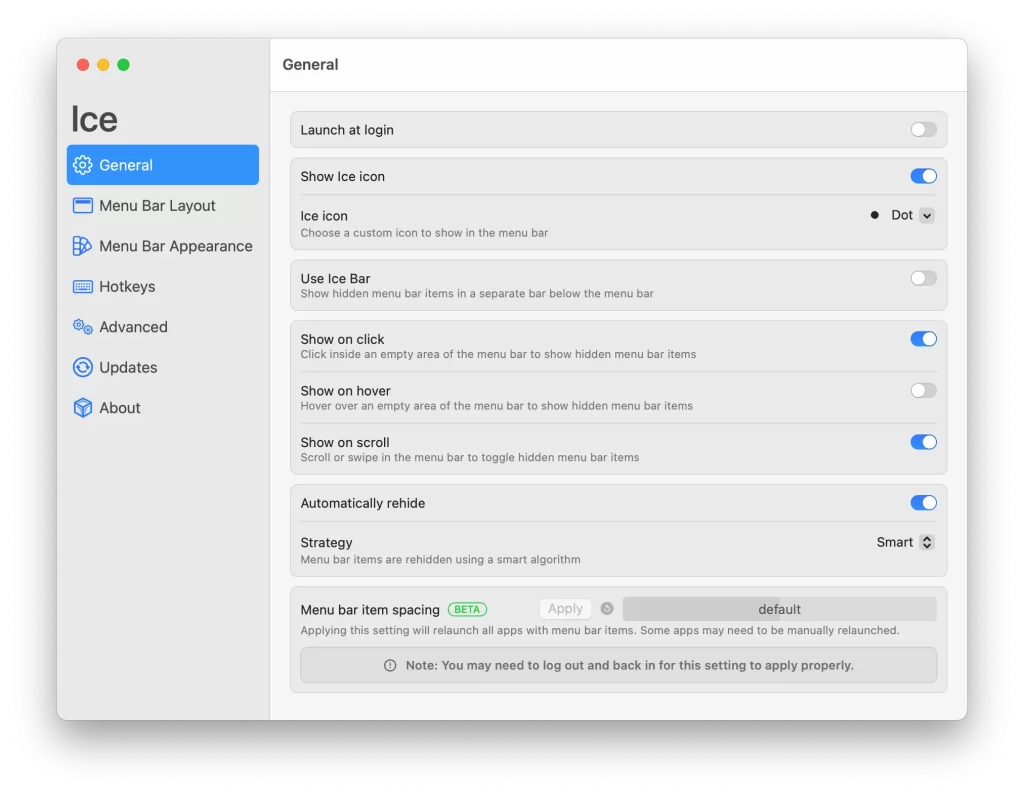Click the reset spacing circular arrow icon
The width and height of the screenshot is (1024, 795).
[607, 609]
